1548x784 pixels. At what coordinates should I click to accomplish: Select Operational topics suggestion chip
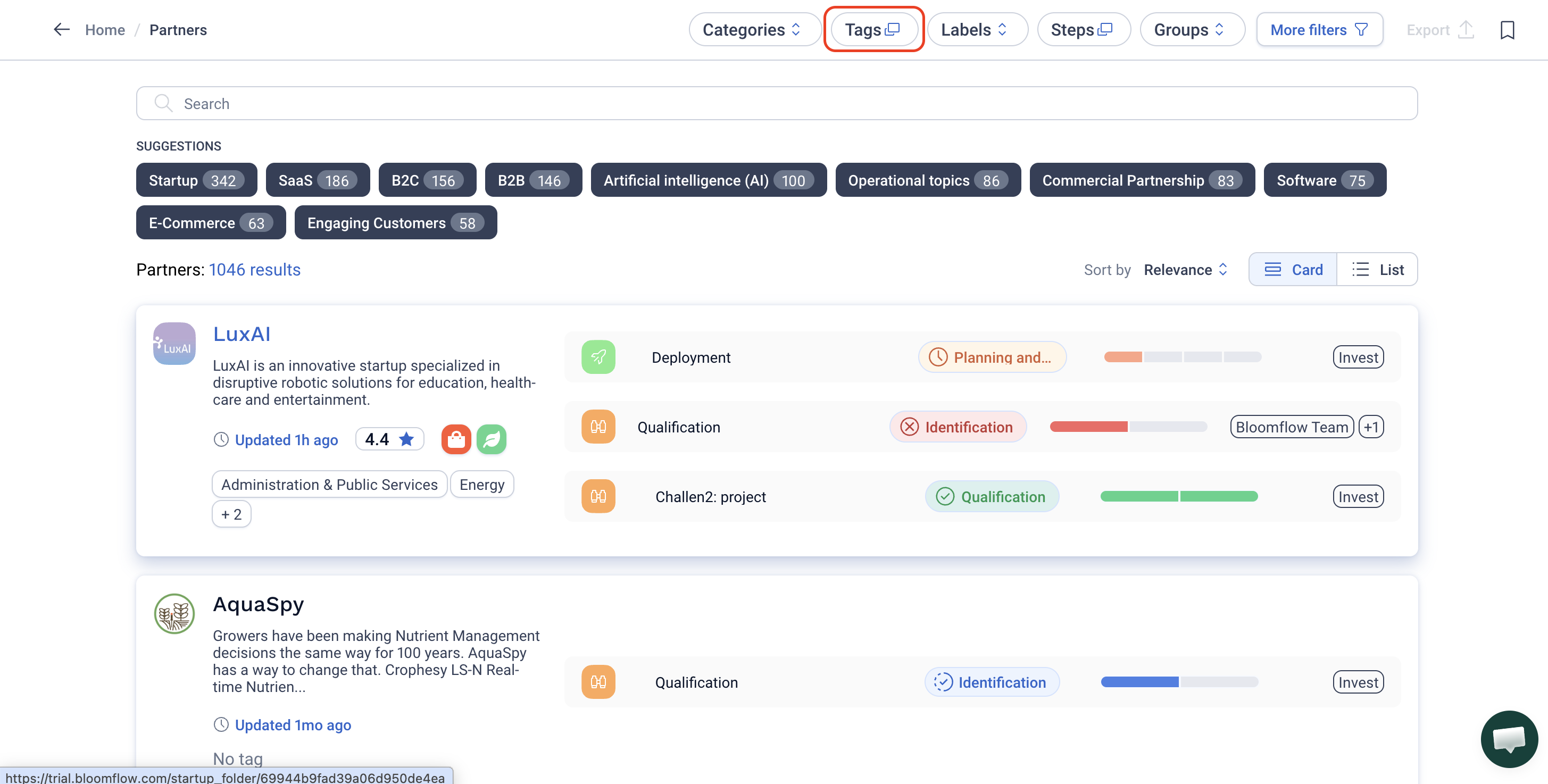(x=928, y=180)
